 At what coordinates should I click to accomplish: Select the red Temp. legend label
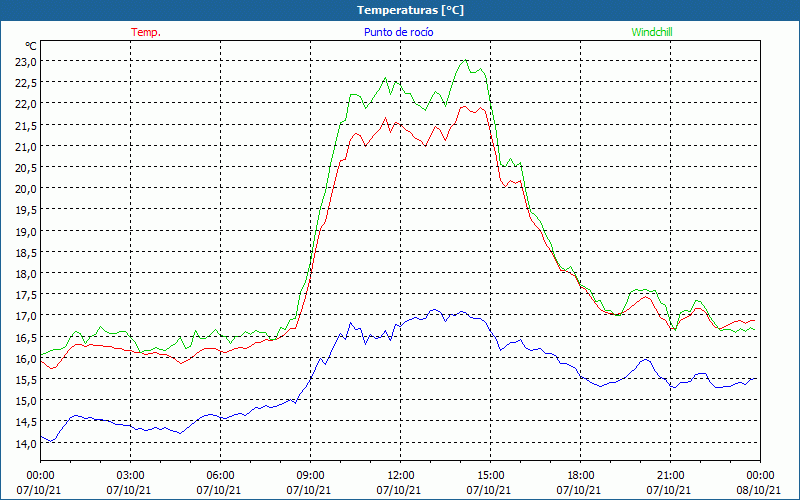146,32
